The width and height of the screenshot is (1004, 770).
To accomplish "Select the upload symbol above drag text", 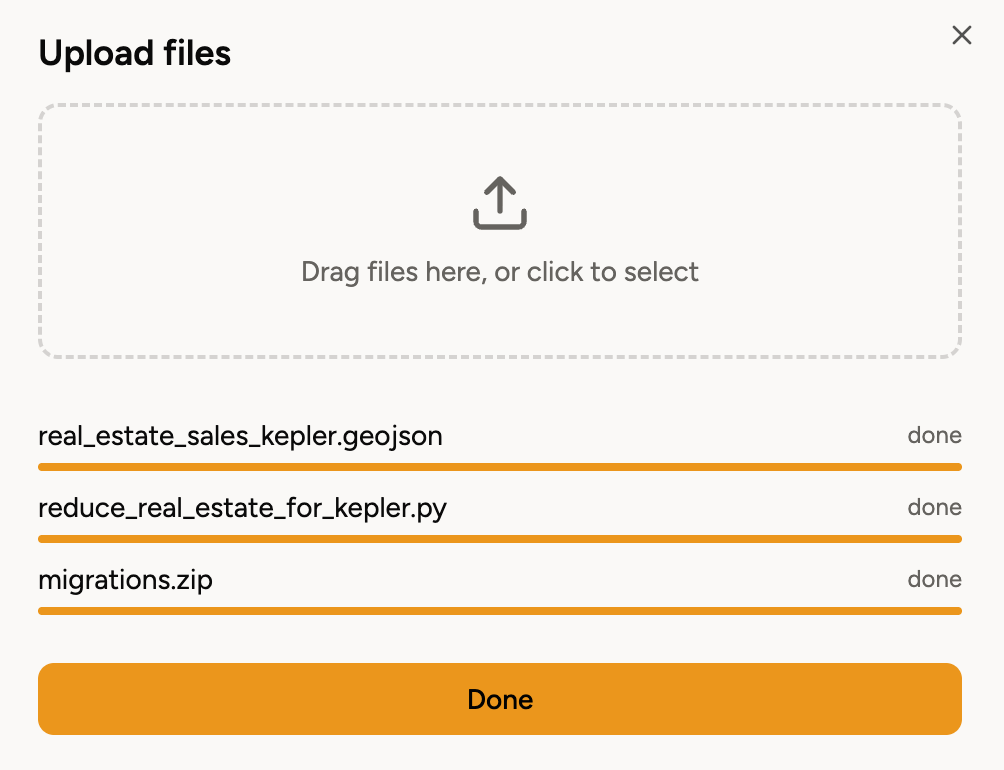I will 500,202.
